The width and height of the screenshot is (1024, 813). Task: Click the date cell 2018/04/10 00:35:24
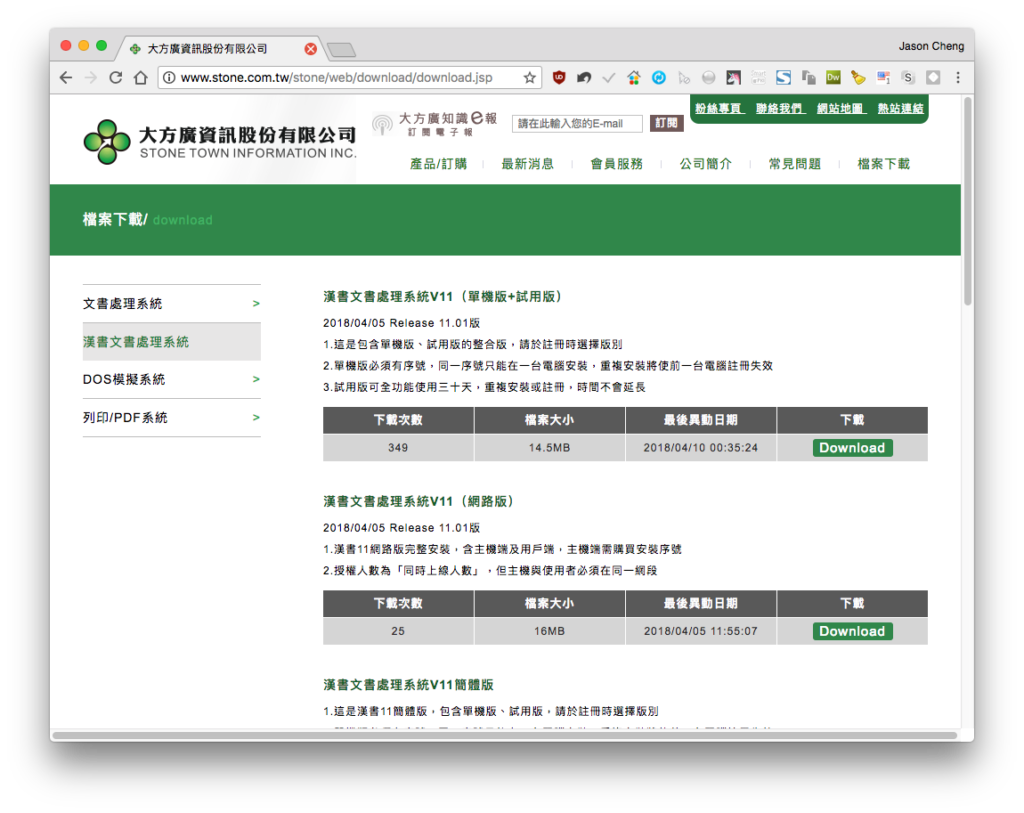(x=701, y=448)
